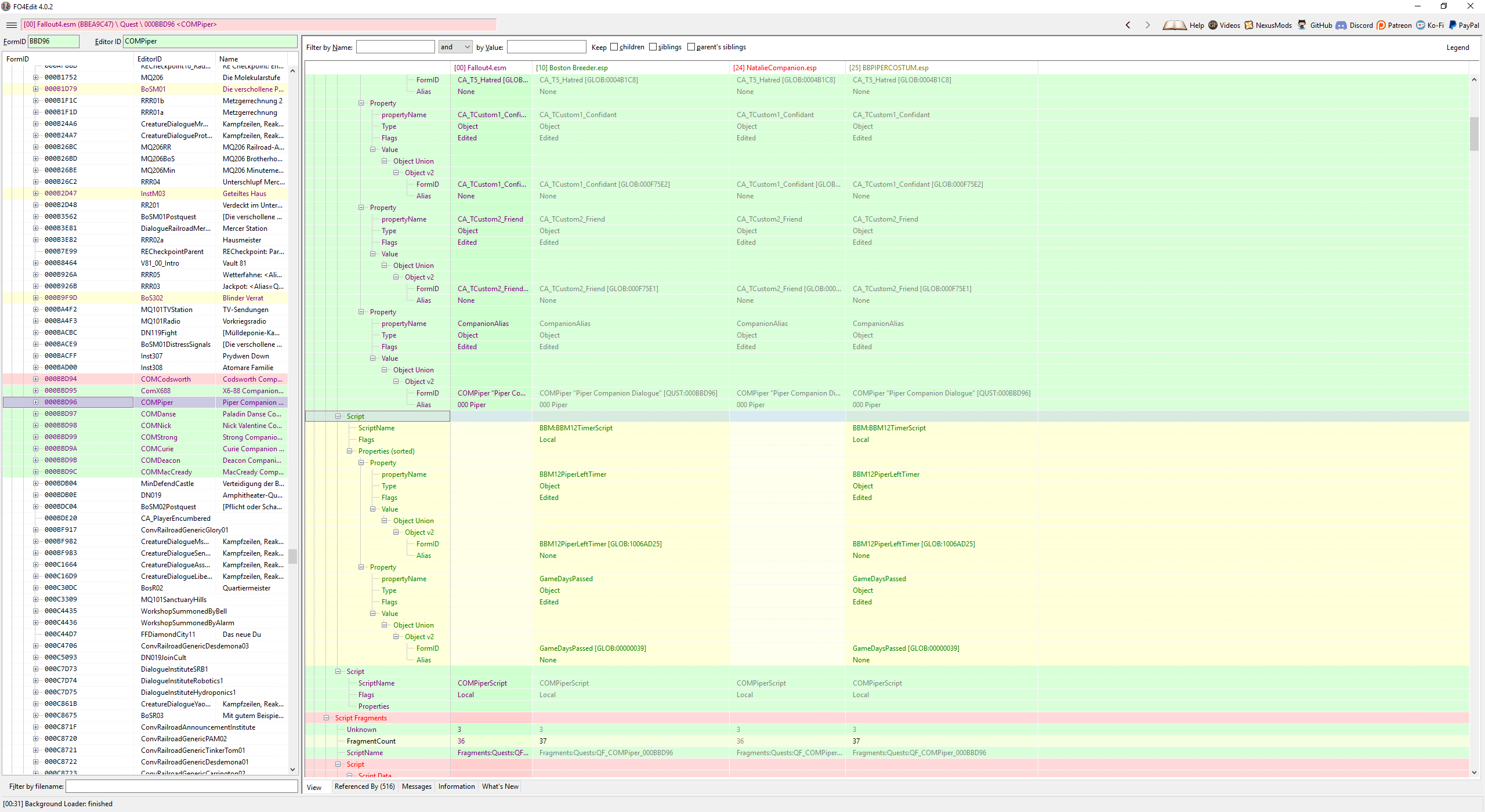The height and width of the screenshot is (812, 1485).
Task: Open the Information tab
Action: pyautogui.click(x=457, y=786)
